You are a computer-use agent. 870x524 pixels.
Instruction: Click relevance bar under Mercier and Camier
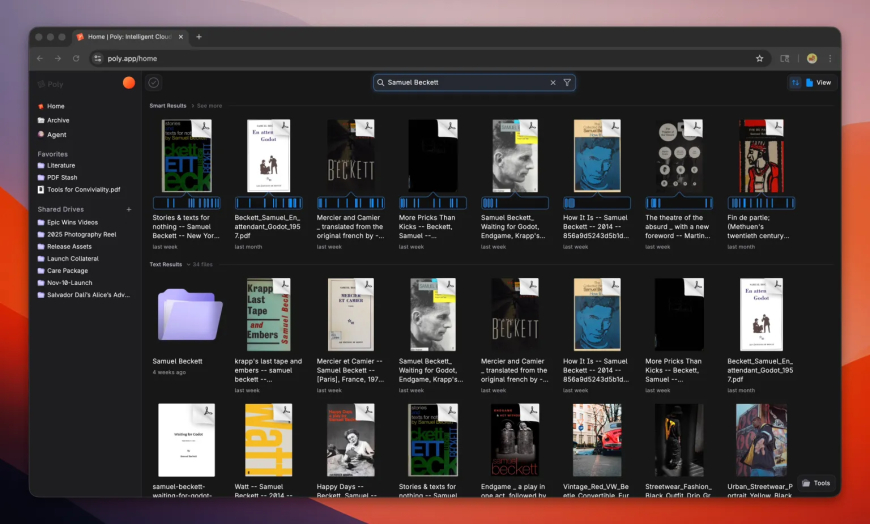click(350, 203)
